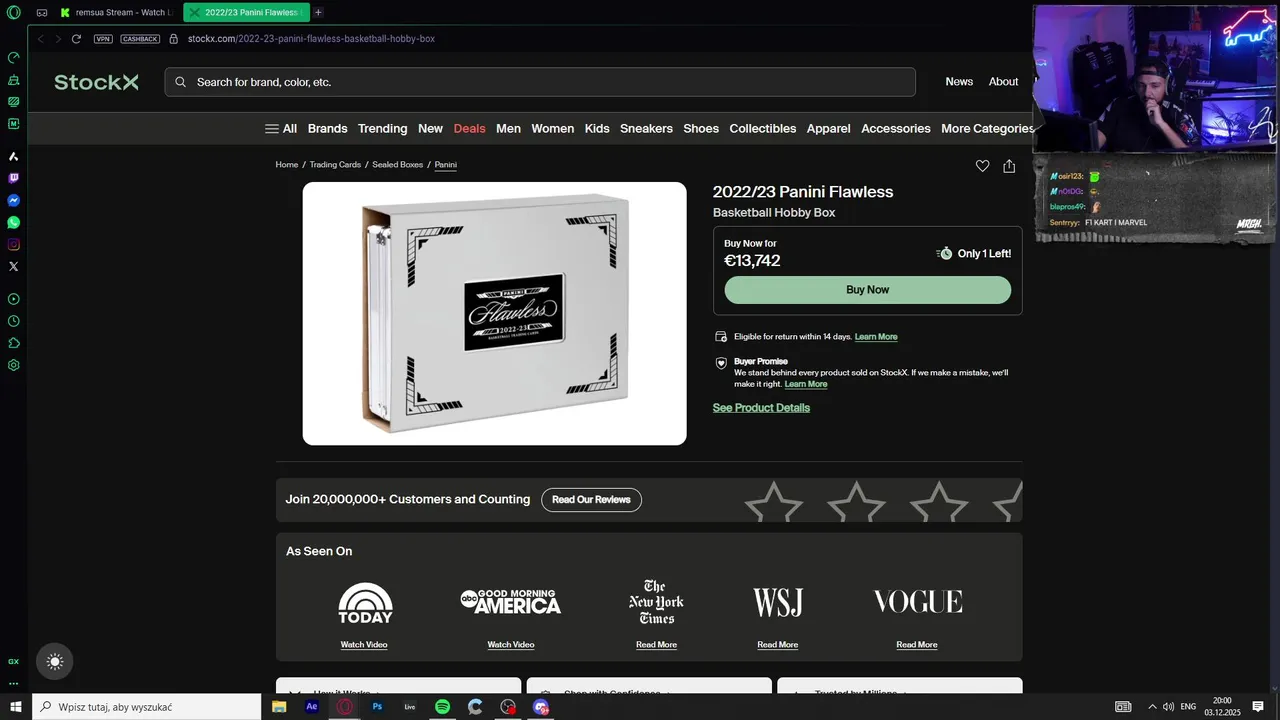The height and width of the screenshot is (720, 1280).
Task: Open Discord from the taskbar
Action: [541, 707]
